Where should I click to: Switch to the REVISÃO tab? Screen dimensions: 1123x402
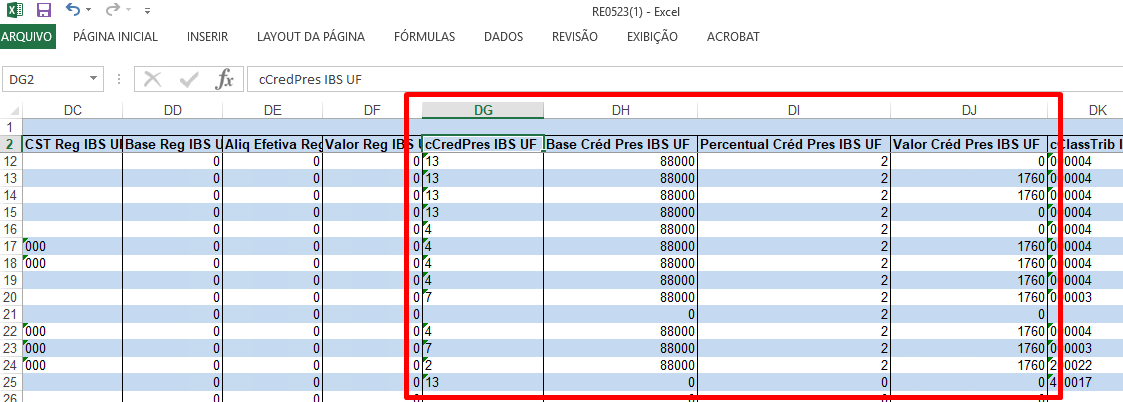tap(574, 37)
